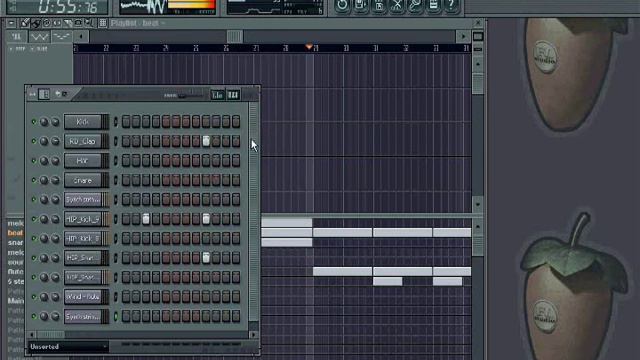Open the Unsorted filter group dropdown
This screenshot has height=360, width=640.
tap(69, 347)
